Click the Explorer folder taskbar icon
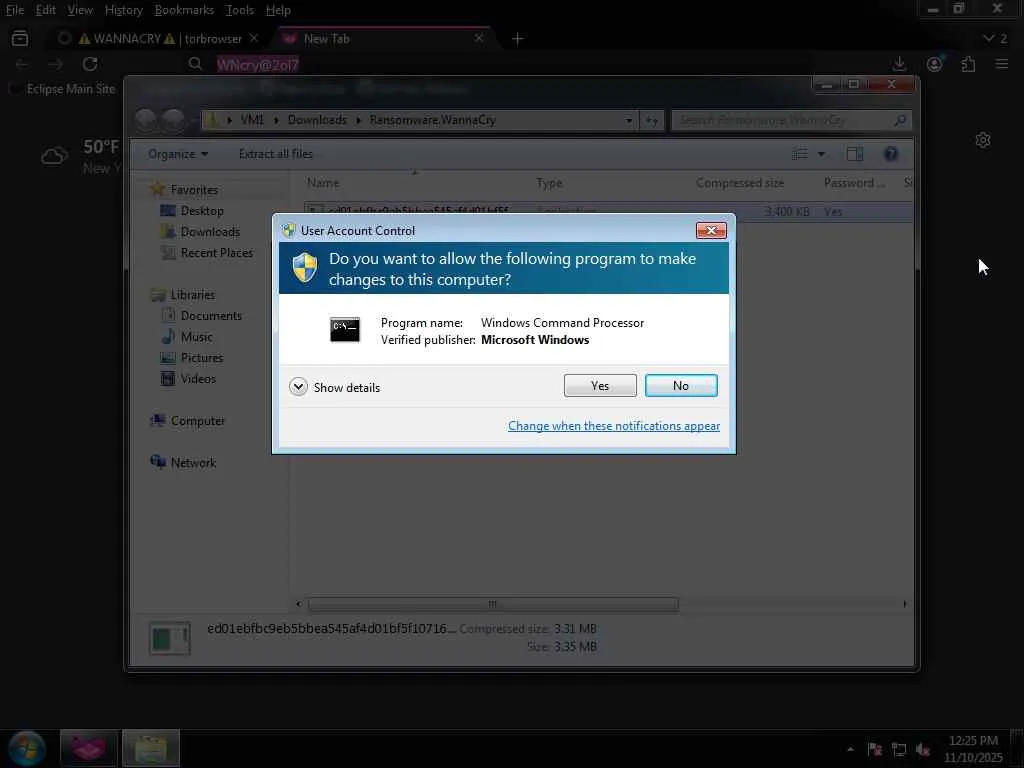The width and height of the screenshot is (1024, 768). click(150, 748)
